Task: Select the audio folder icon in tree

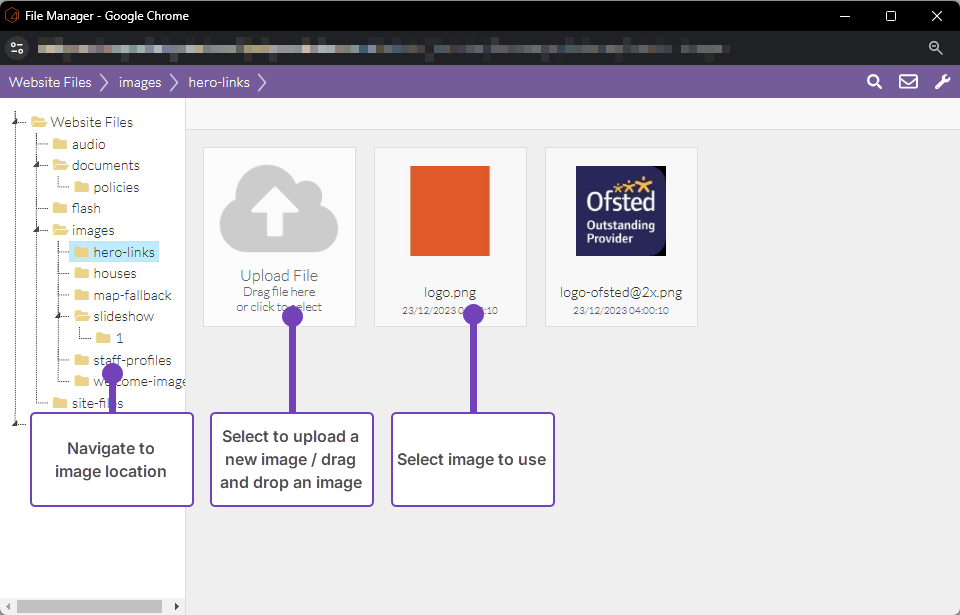Action: [60, 144]
